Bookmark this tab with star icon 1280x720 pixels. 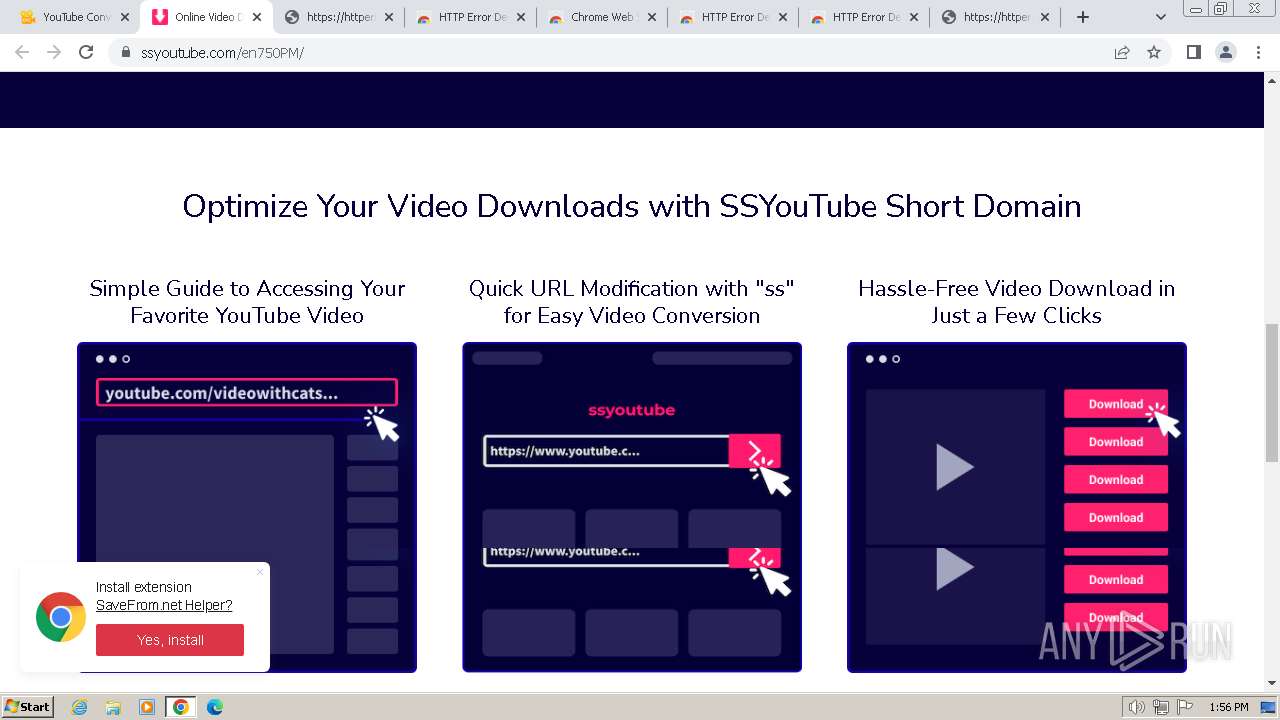coord(1154,52)
